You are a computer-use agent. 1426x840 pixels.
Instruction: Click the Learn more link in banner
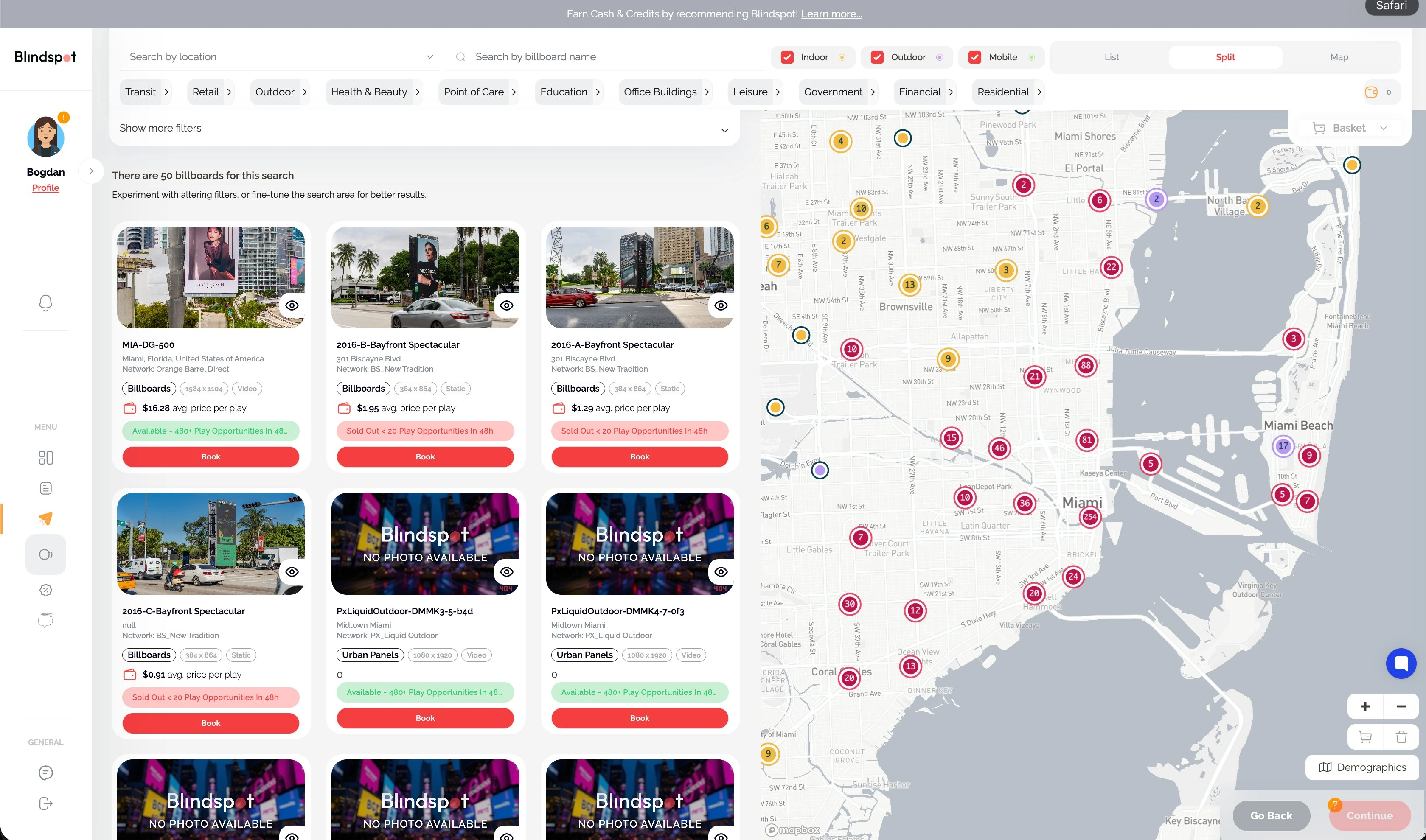click(x=831, y=14)
